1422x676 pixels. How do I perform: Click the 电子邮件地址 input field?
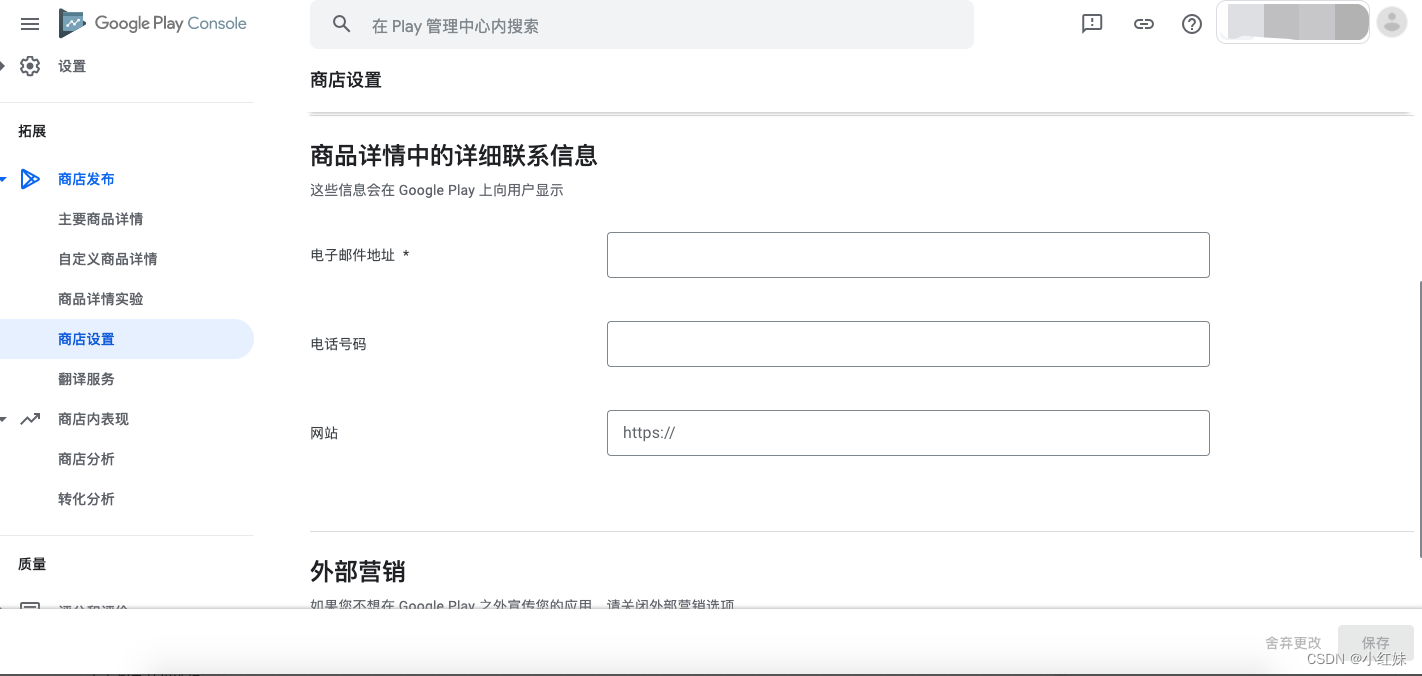tap(908, 255)
